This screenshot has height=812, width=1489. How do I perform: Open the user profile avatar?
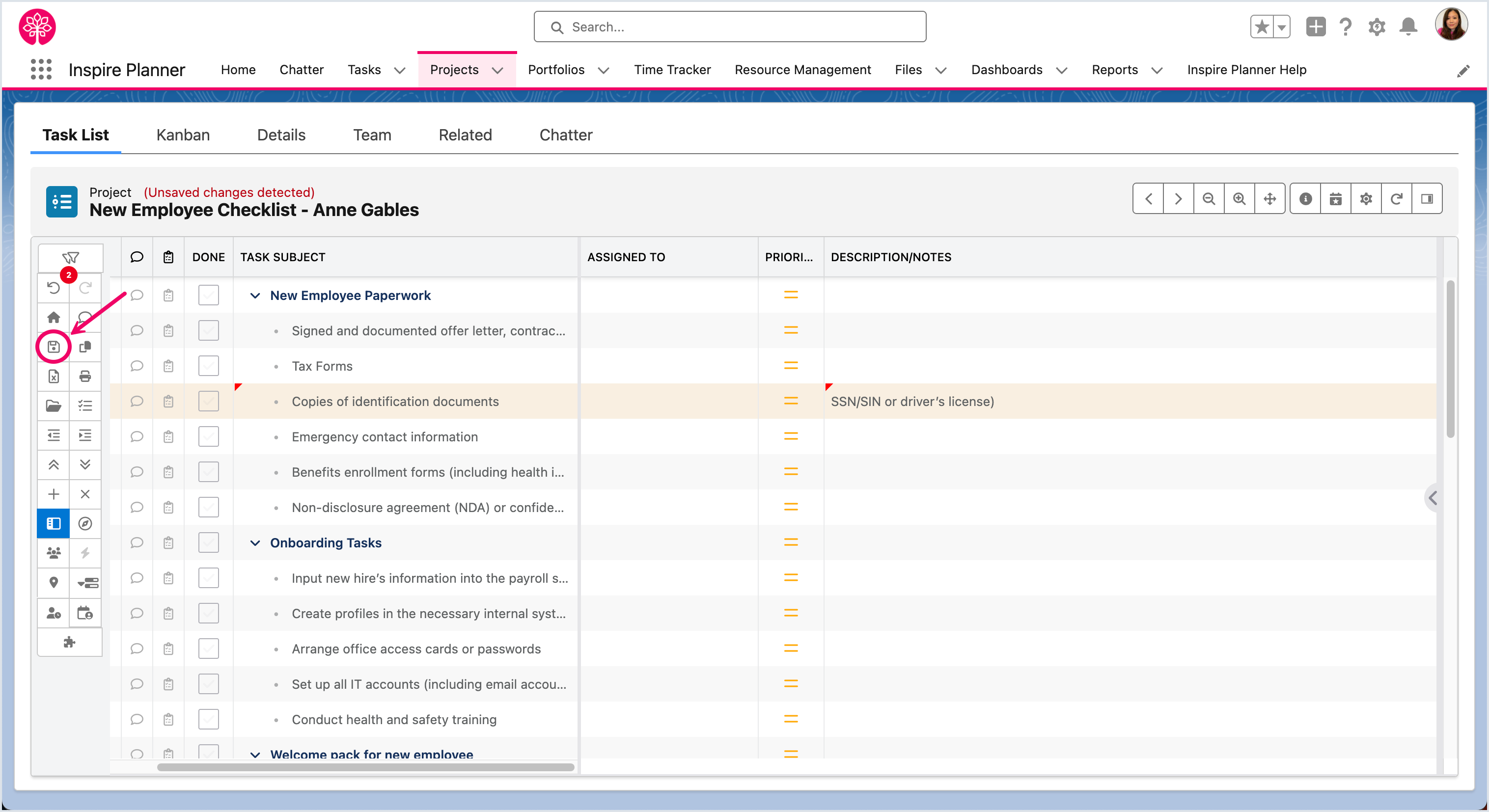(x=1451, y=25)
